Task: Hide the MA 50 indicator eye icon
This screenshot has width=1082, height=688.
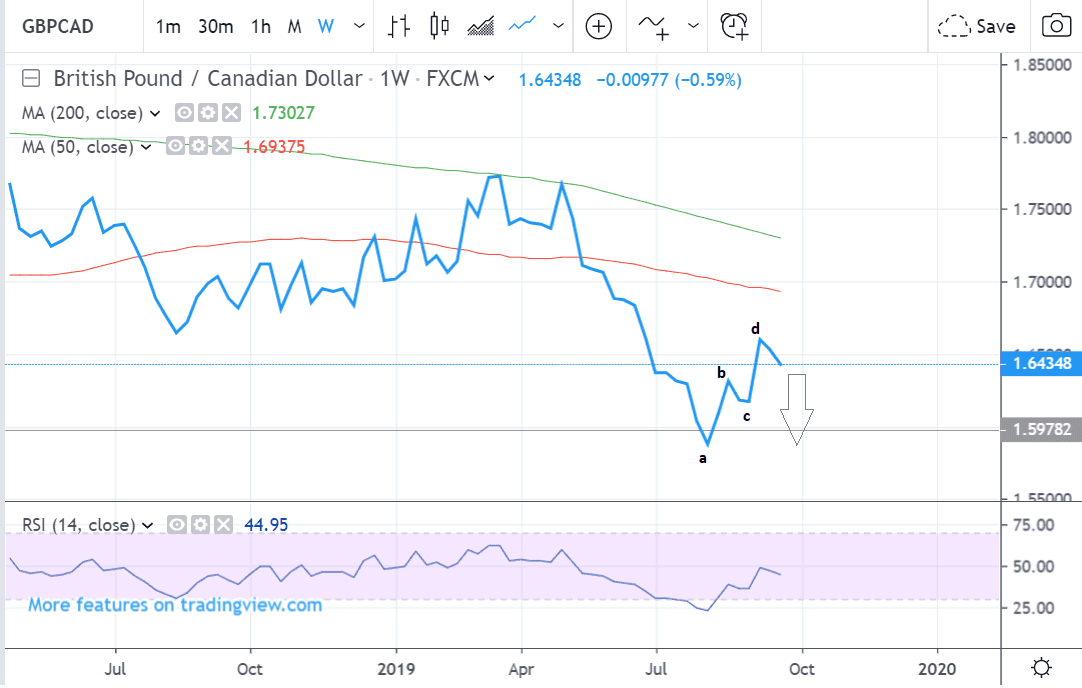Action: click(x=175, y=146)
